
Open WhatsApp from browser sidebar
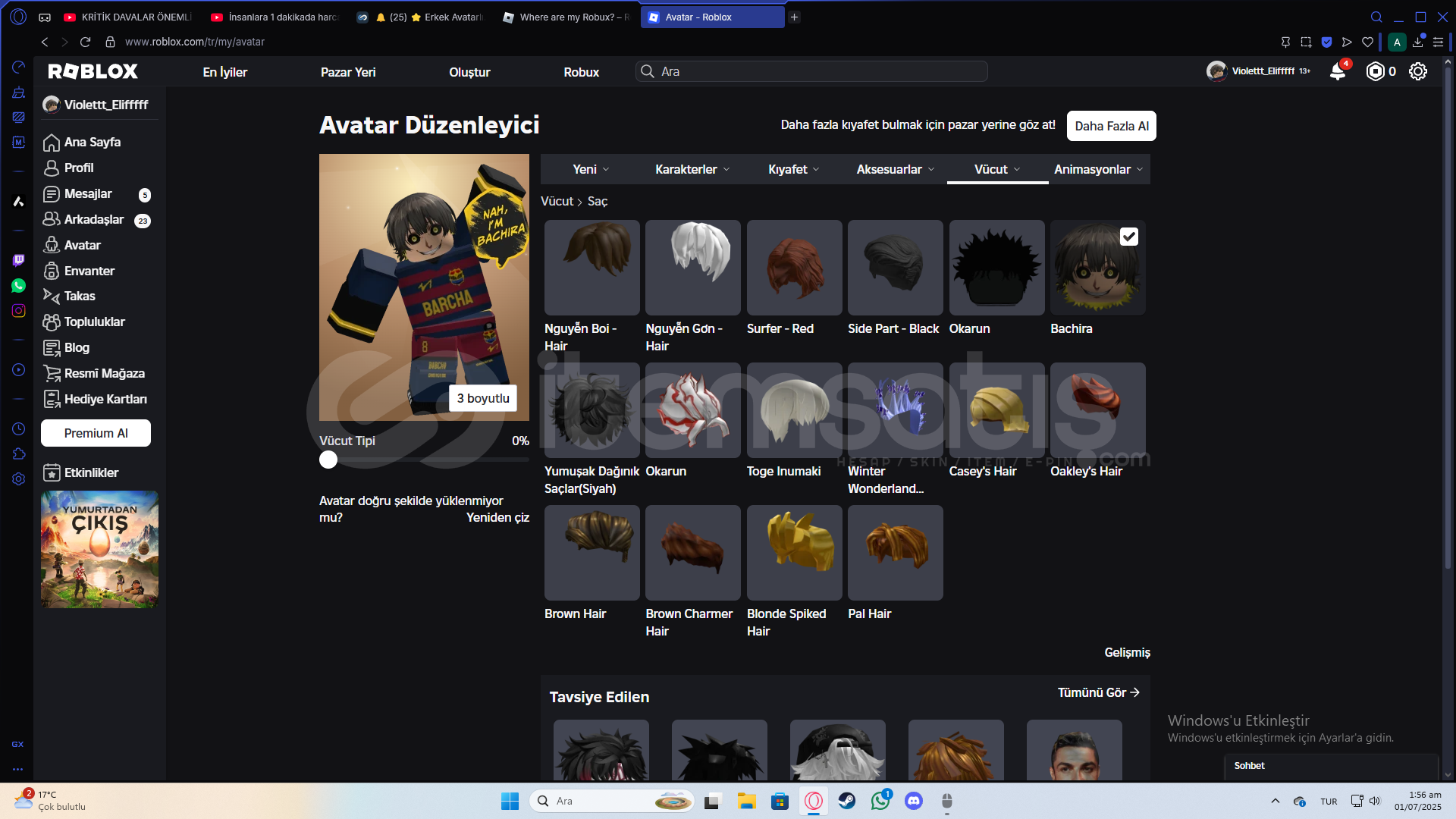(x=19, y=285)
